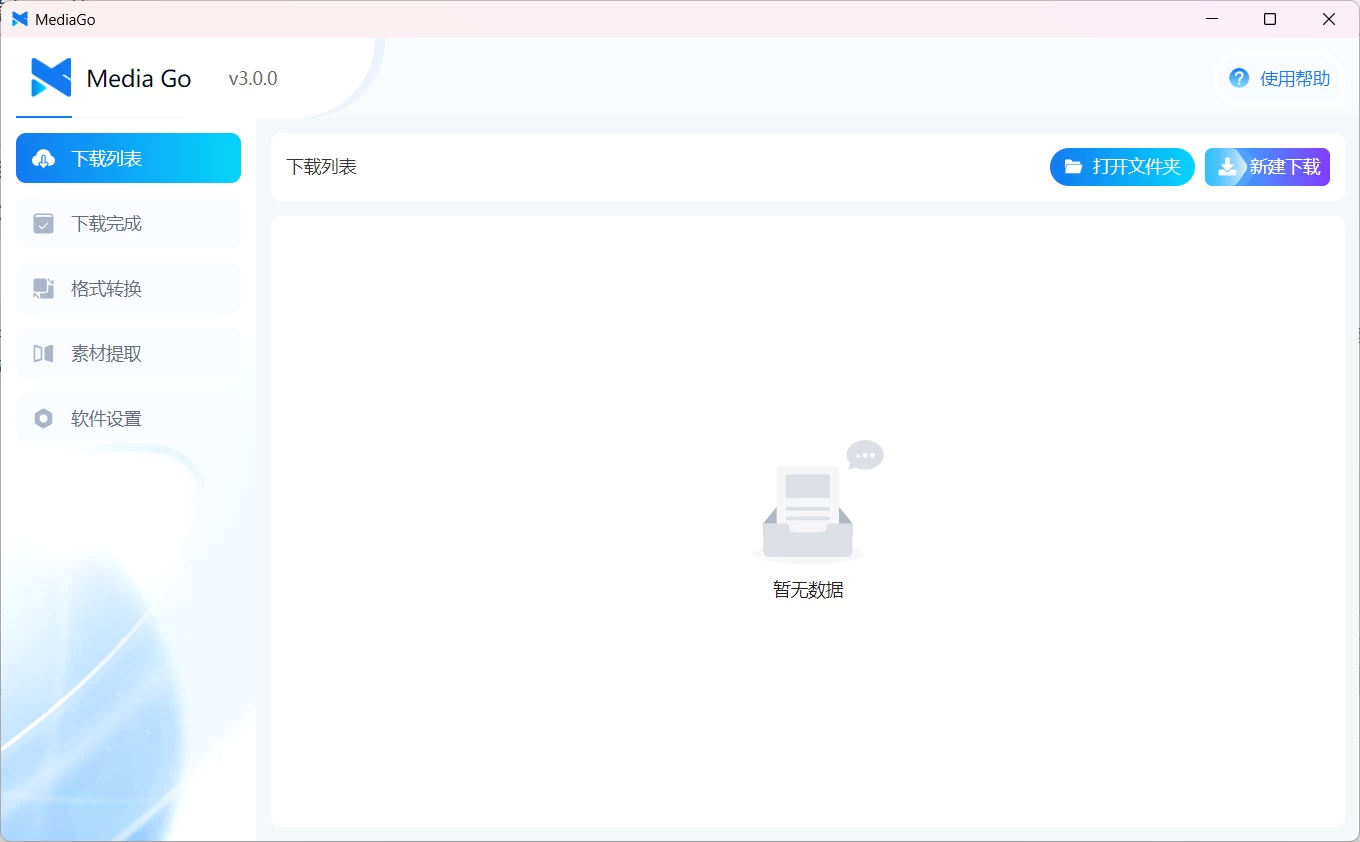Click the 素材提取 extraction icon
1360x842 pixels.
(x=42, y=353)
